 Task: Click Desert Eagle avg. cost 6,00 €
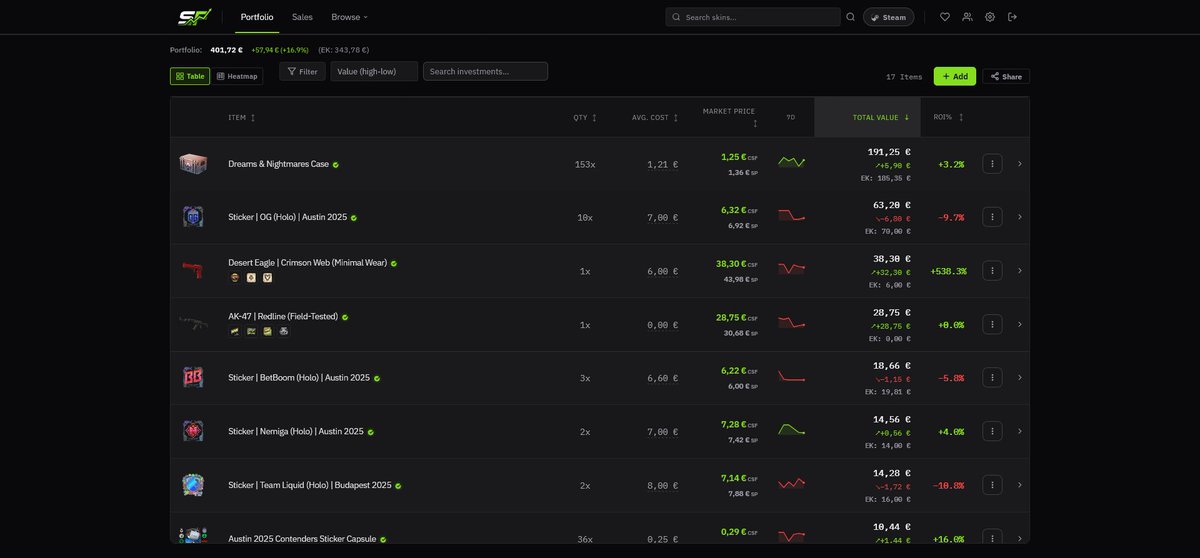tap(663, 271)
